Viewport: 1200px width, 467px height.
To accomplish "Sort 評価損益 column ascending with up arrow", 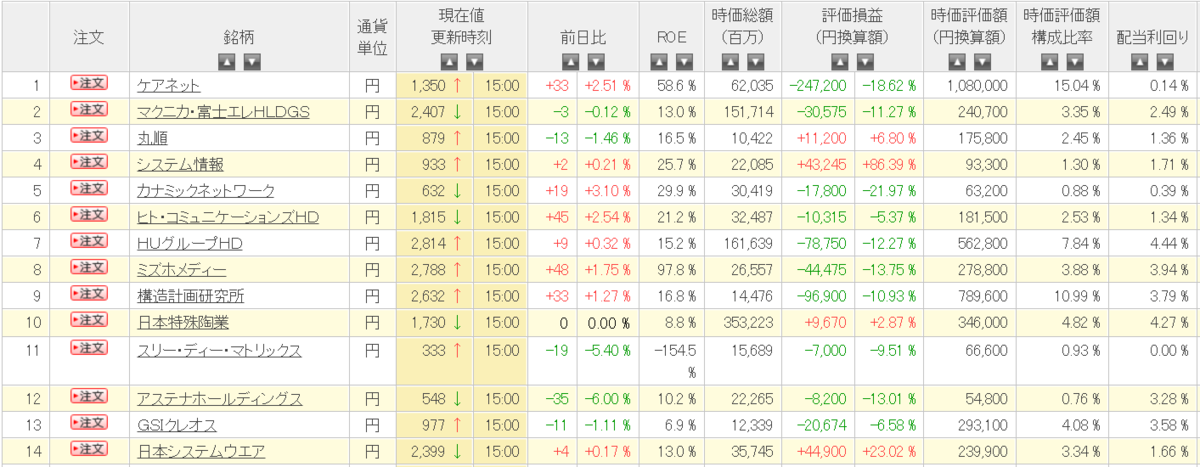I will click(x=839, y=62).
